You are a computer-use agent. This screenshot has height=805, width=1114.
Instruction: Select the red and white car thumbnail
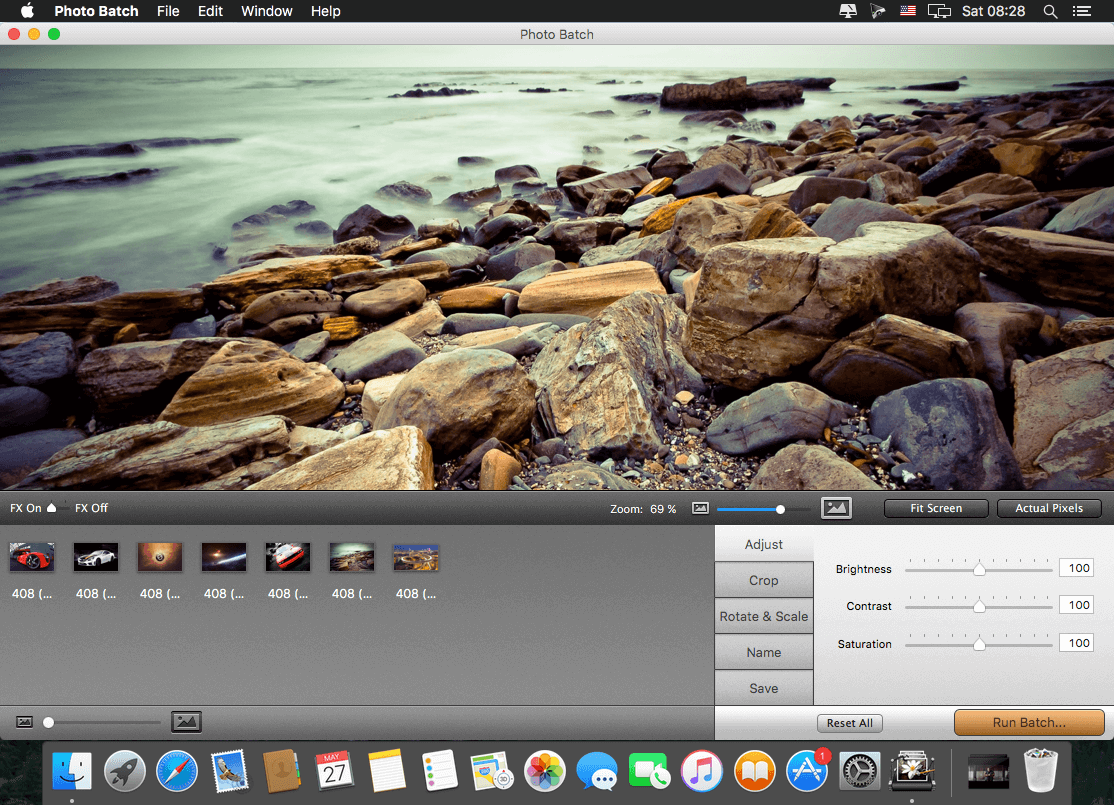288,557
